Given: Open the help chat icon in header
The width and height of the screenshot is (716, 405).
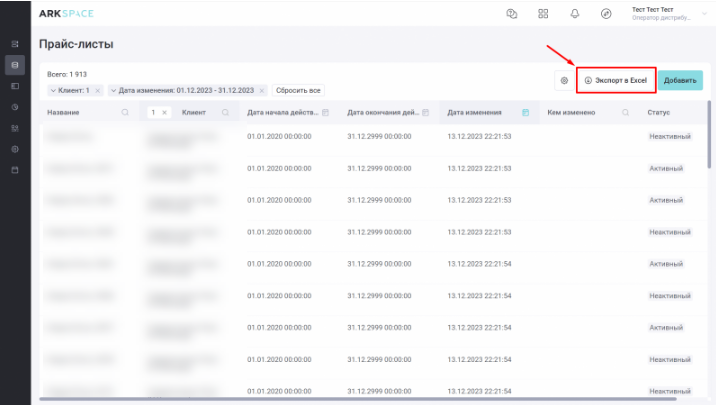Looking at the screenshot, I should pos(512,14).
